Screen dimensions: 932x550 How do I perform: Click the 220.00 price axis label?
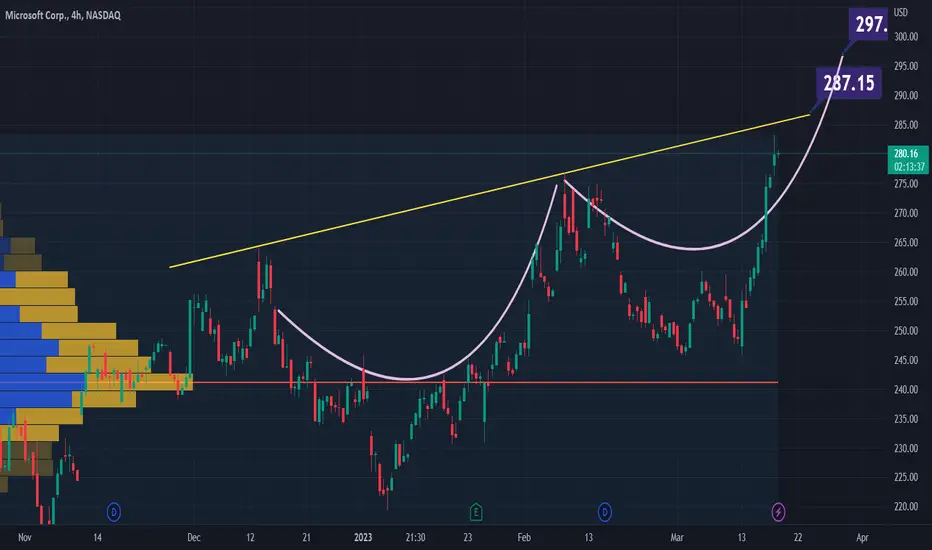[906, 507]
